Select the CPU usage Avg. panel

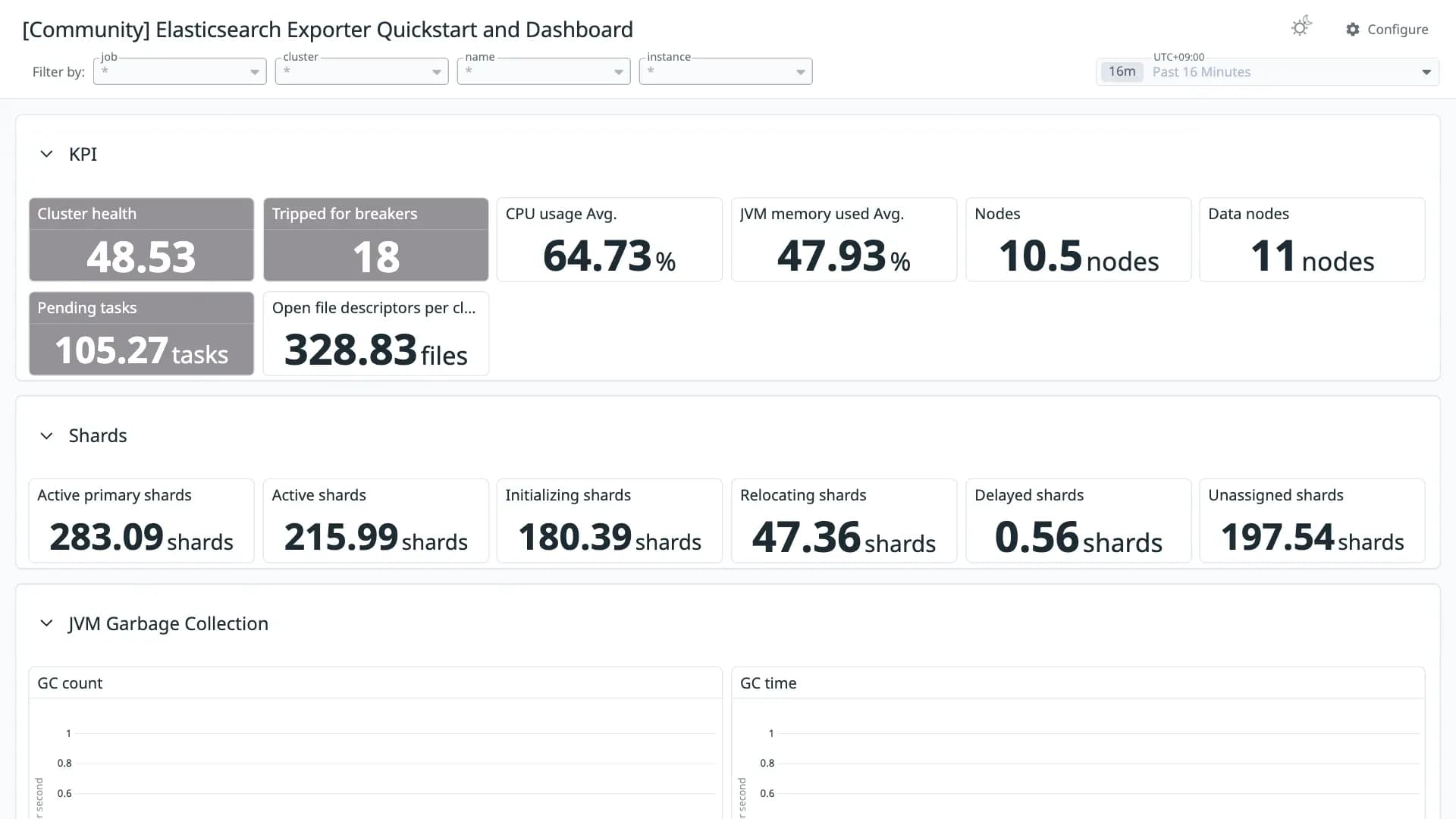click(609, 240)
